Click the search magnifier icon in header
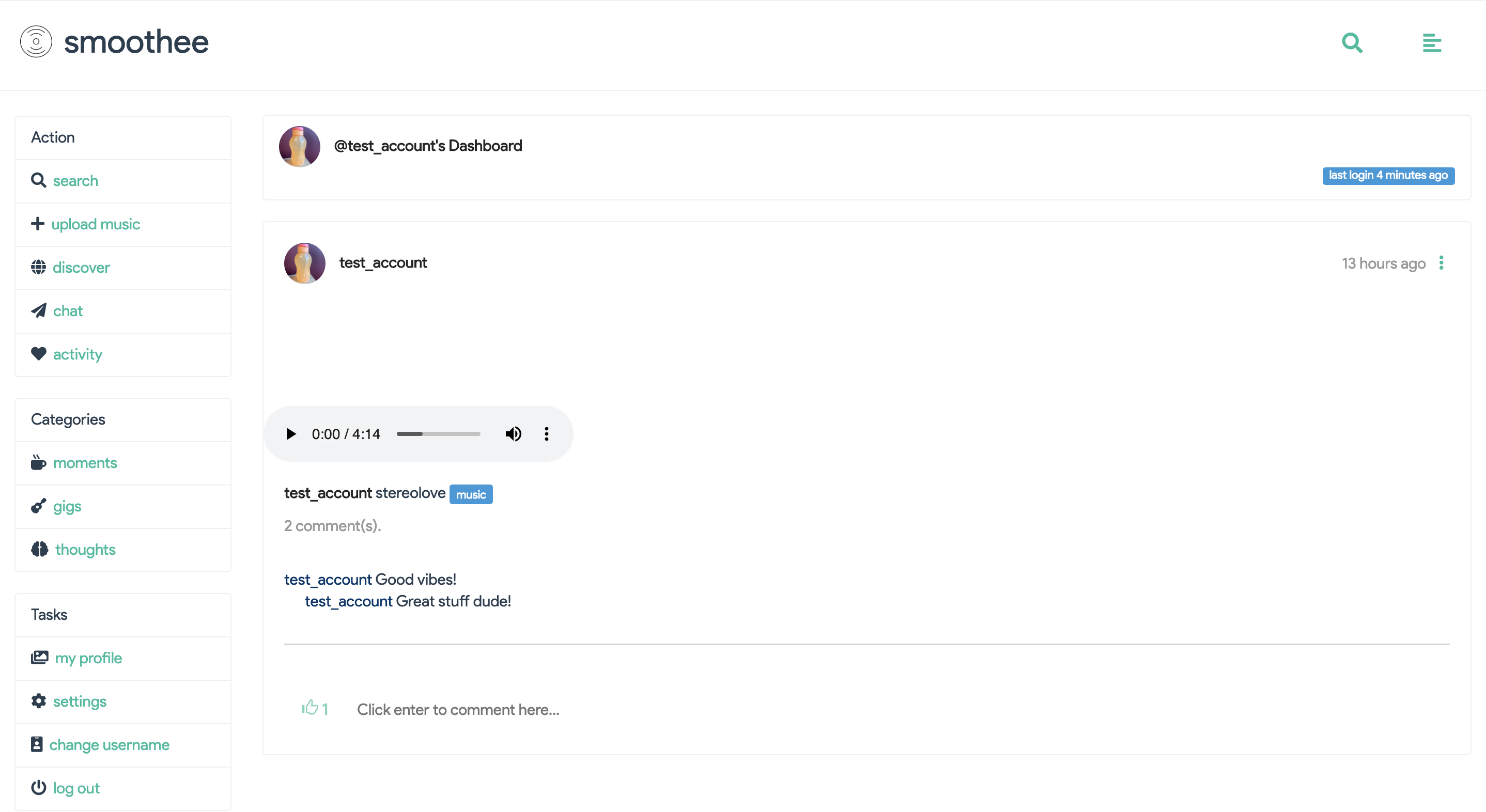The height and width of the screenshot is (812, 1486). pyautogui.click(x=1352, y=43)
